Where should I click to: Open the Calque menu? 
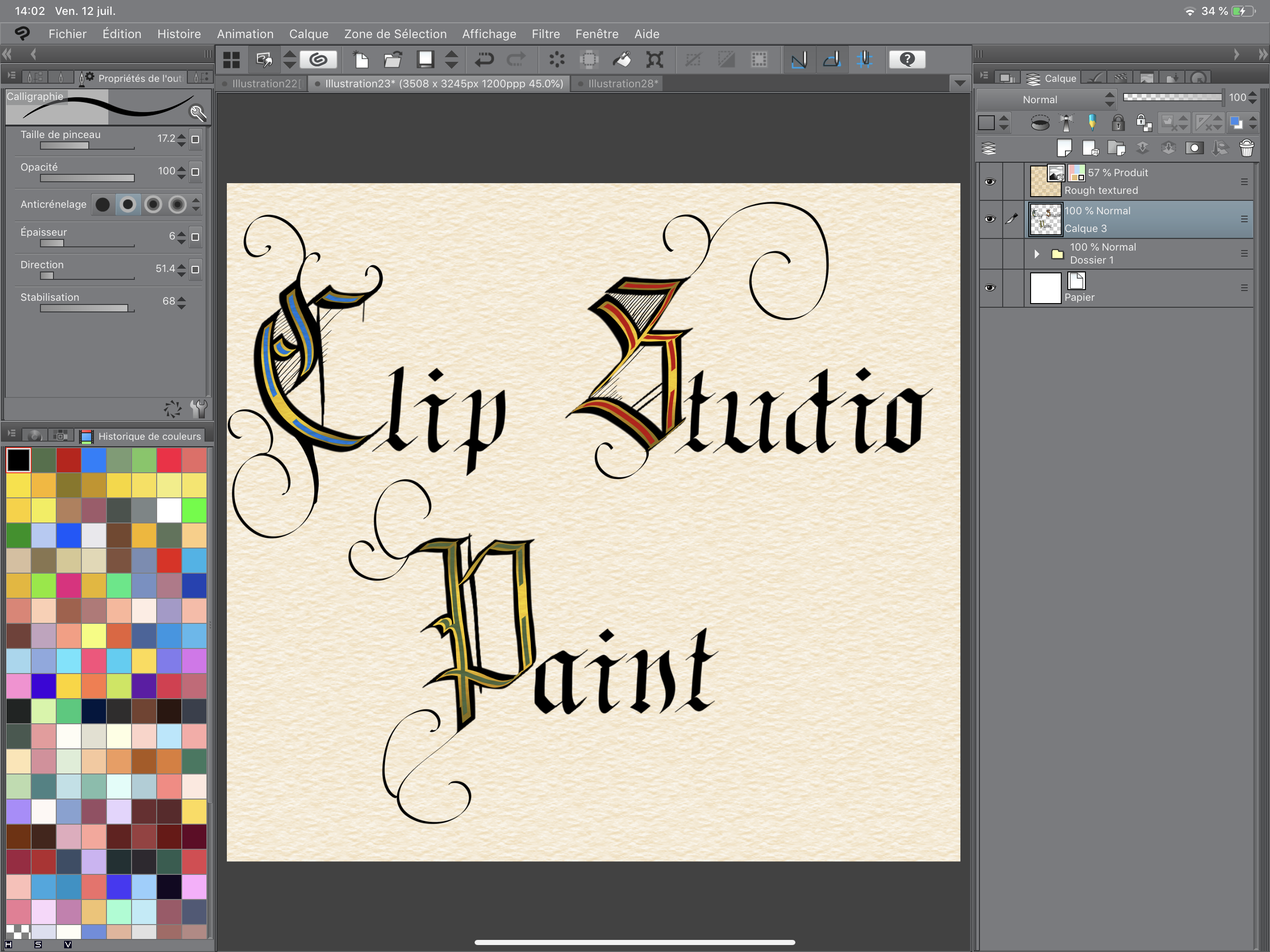pos(309,34)
